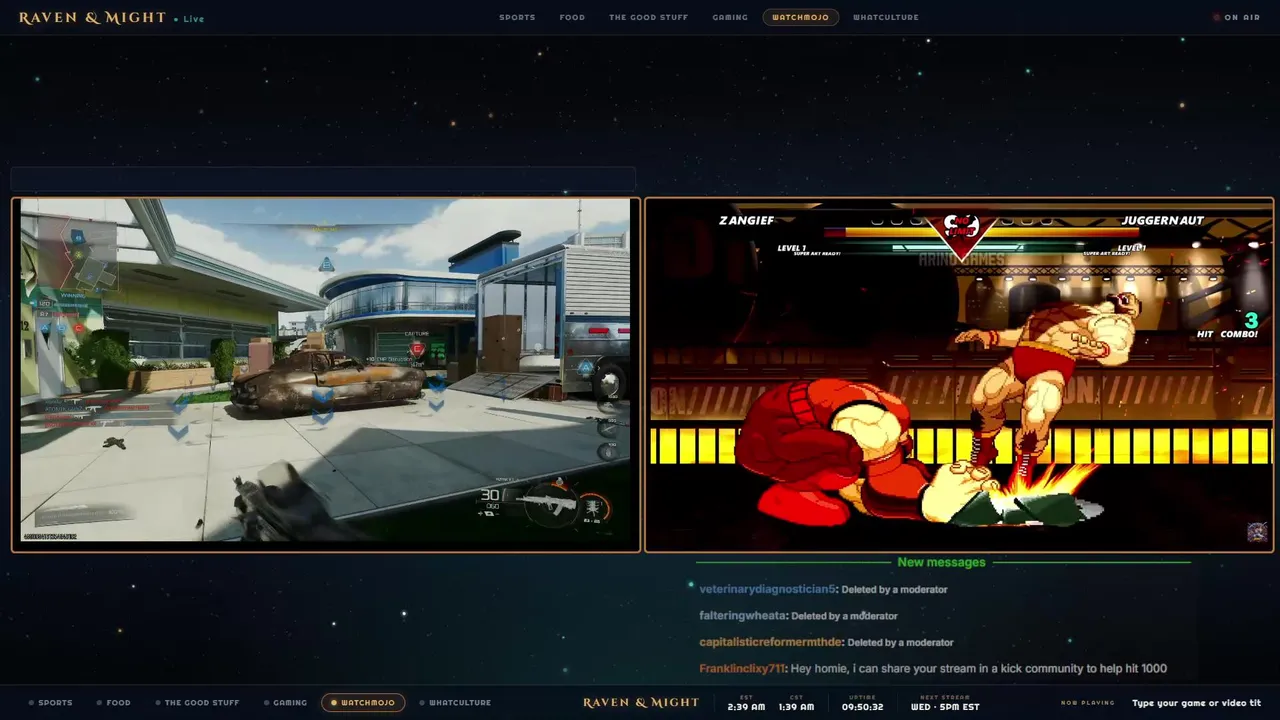This screenshot has width=1280, height=720.
Task: Switch to the Gaming tab in the bottom bar
Action: click(285, 703)
